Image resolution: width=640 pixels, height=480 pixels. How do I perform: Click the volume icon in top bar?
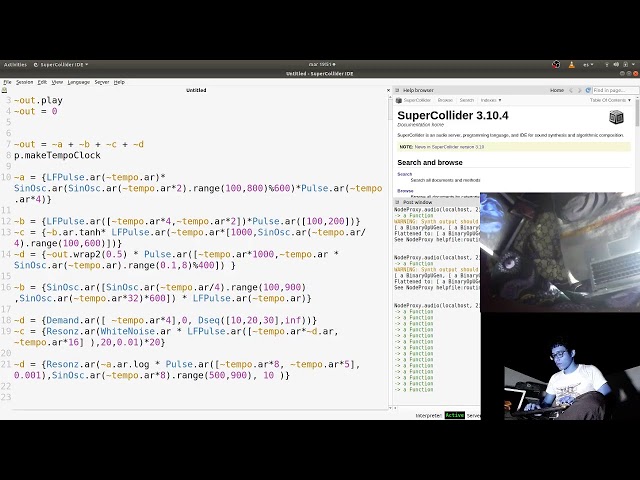(616, 64)
